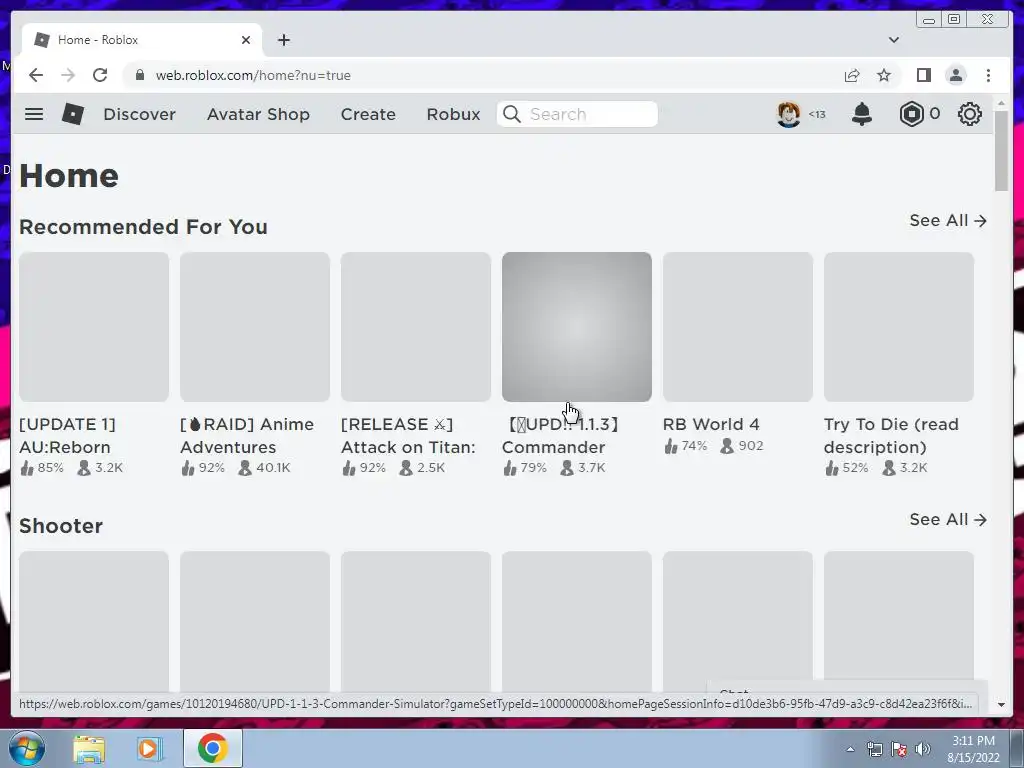The width and height of the screenshot is (1024, 768).
Task: Open File Explorer from taskbar
Action: [x=89, y=749]
